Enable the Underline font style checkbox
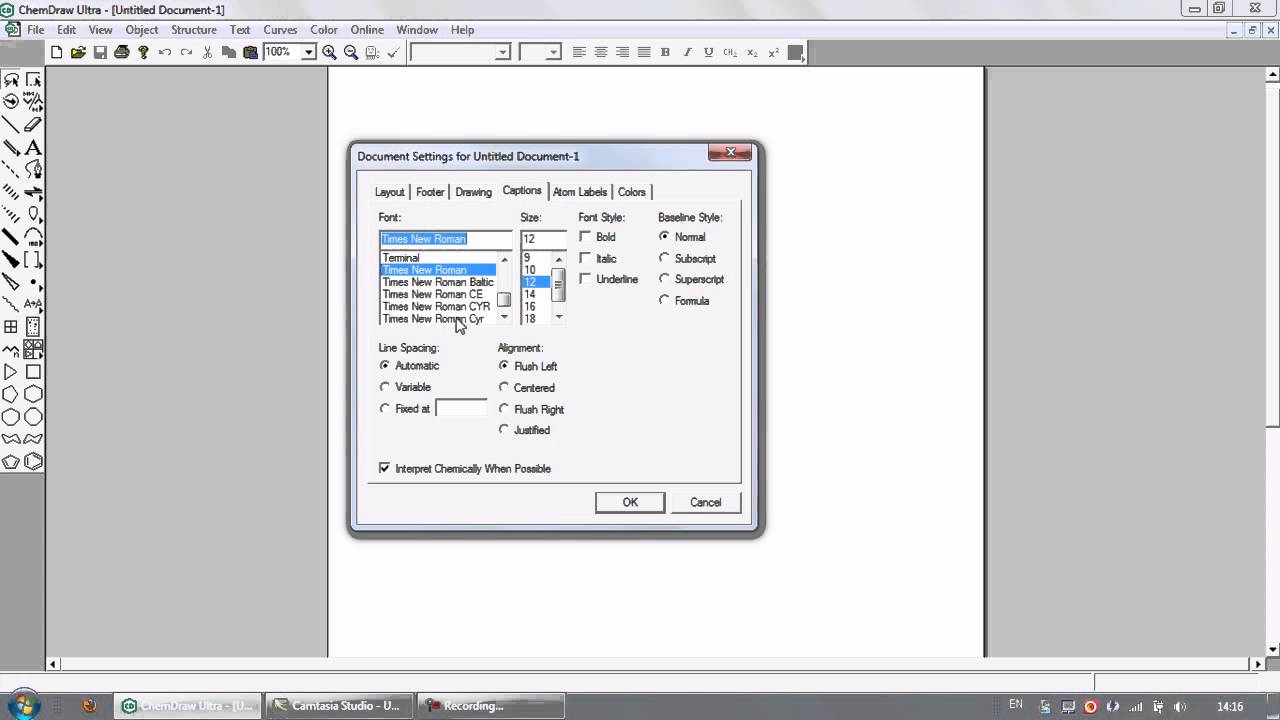Viewport: 1280px width, 720px height. point(585,279)
